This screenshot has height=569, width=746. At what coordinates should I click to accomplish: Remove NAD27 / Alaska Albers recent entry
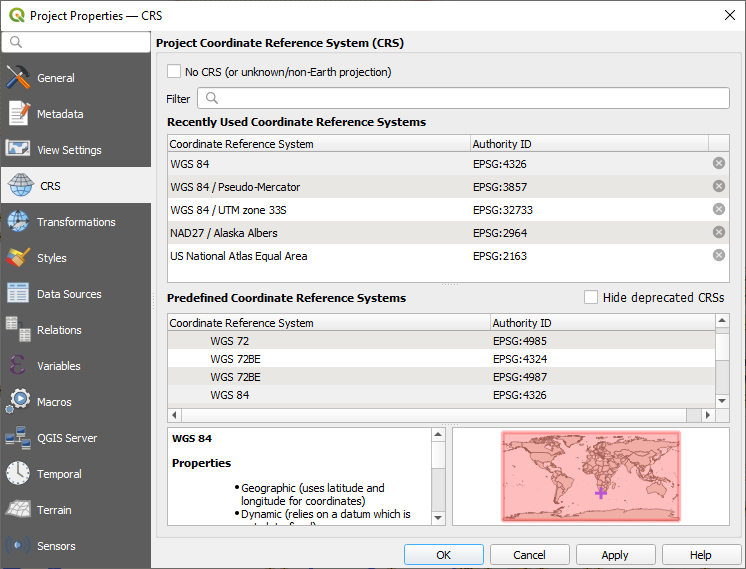[x=718, y=233]
